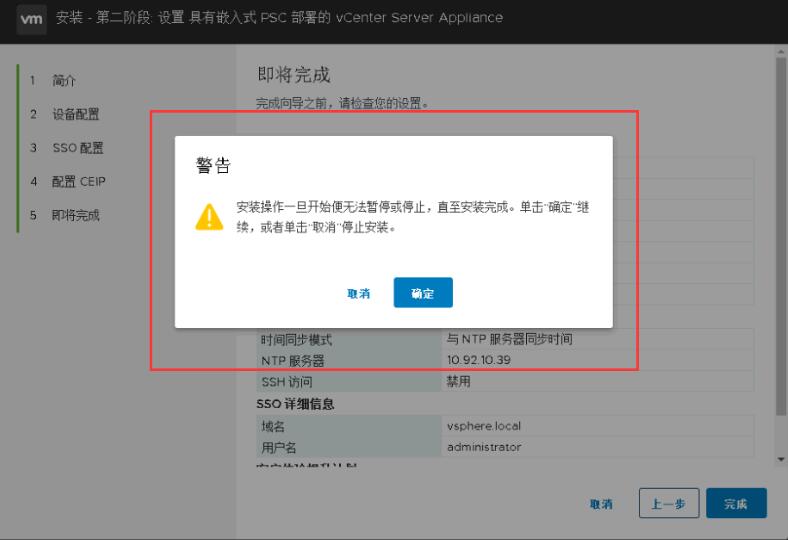Click the 警告 dialog title

pos(213,165)
